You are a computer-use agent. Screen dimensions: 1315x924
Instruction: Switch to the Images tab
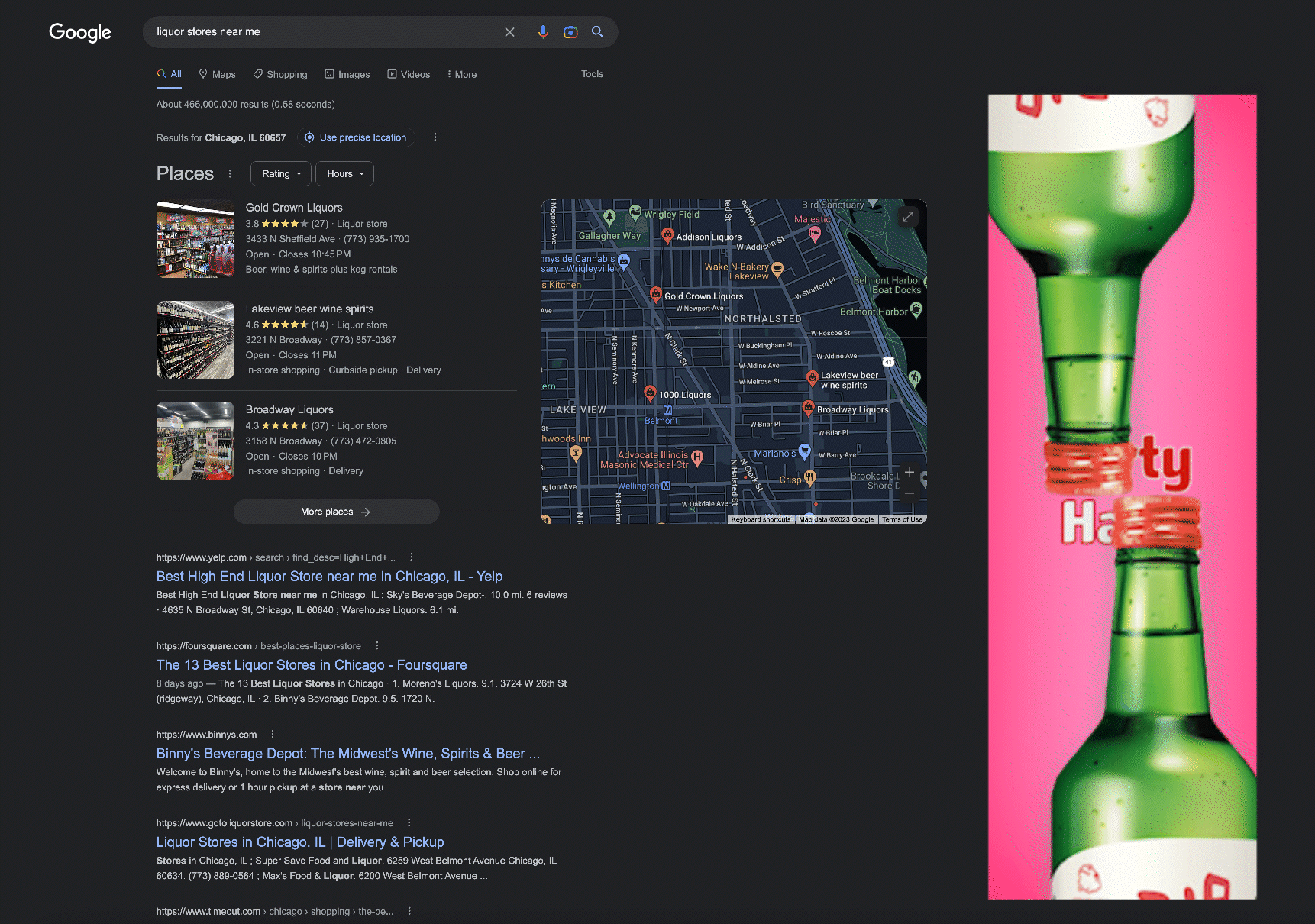347,75
